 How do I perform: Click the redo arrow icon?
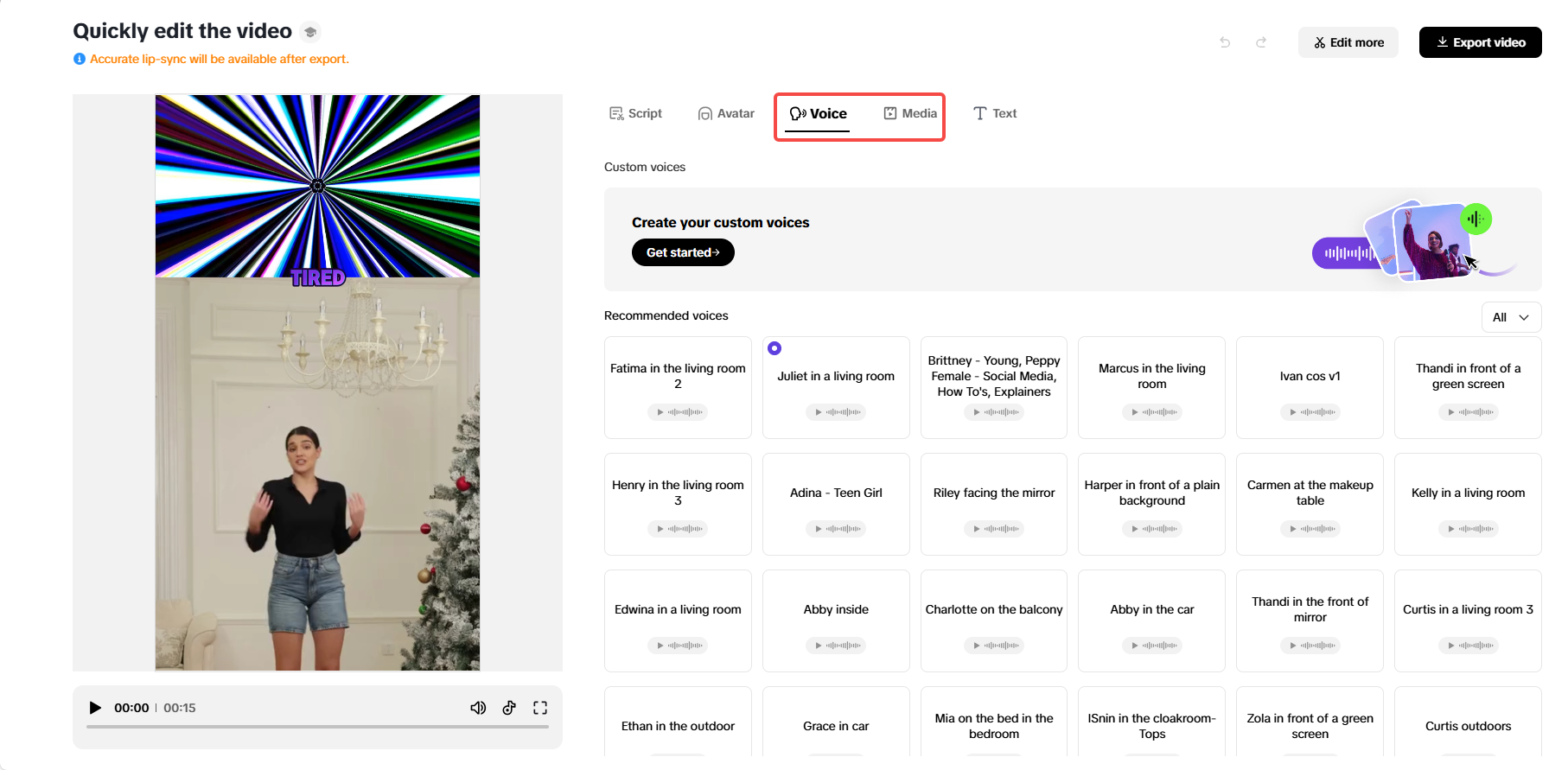pyautogui.click(x=1261, y=42)
